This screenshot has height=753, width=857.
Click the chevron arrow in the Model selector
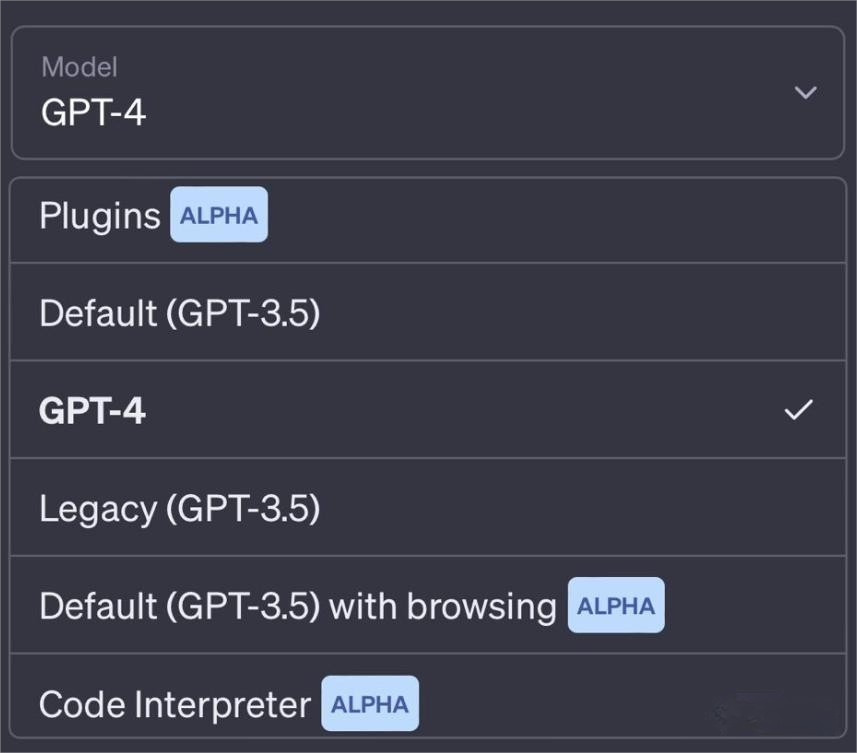(805, 93)
